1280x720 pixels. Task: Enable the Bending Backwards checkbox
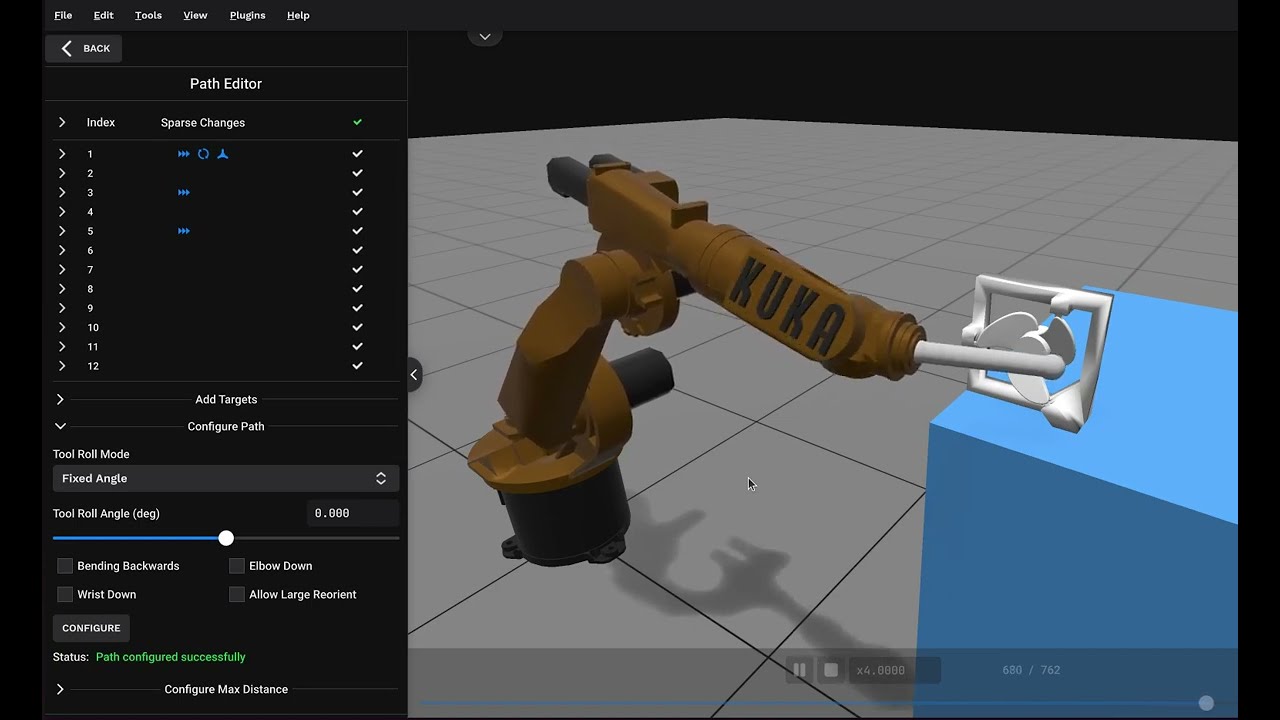pyautogui.click(x=65, y=566)
